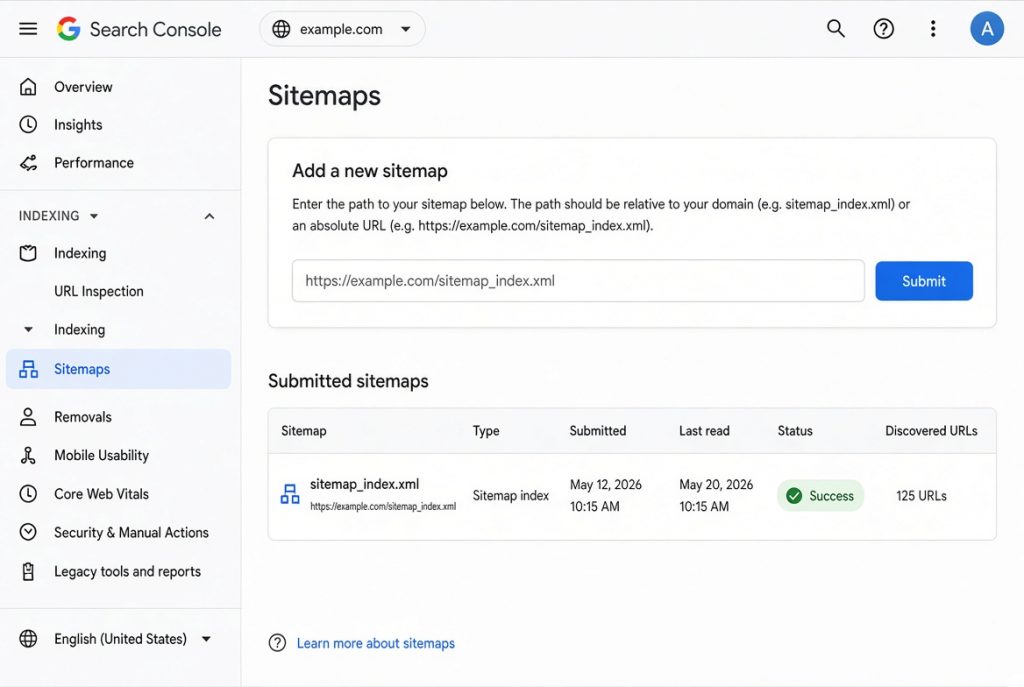The height and width of the screenshot is (687, 1024).
Task: Click the Last read column header
Action: pos(704,431)
